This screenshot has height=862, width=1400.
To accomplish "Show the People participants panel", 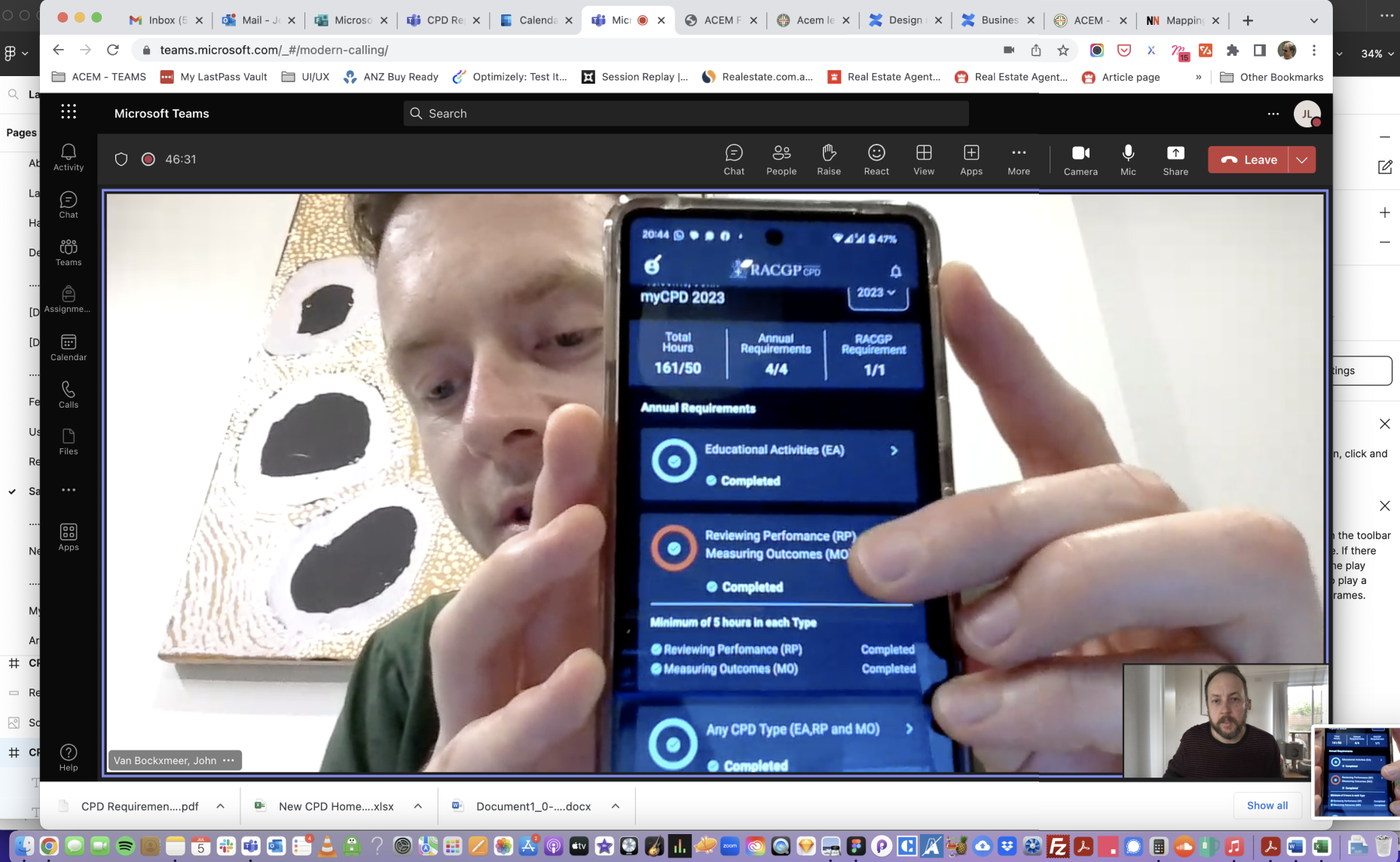I will point(781,160).
